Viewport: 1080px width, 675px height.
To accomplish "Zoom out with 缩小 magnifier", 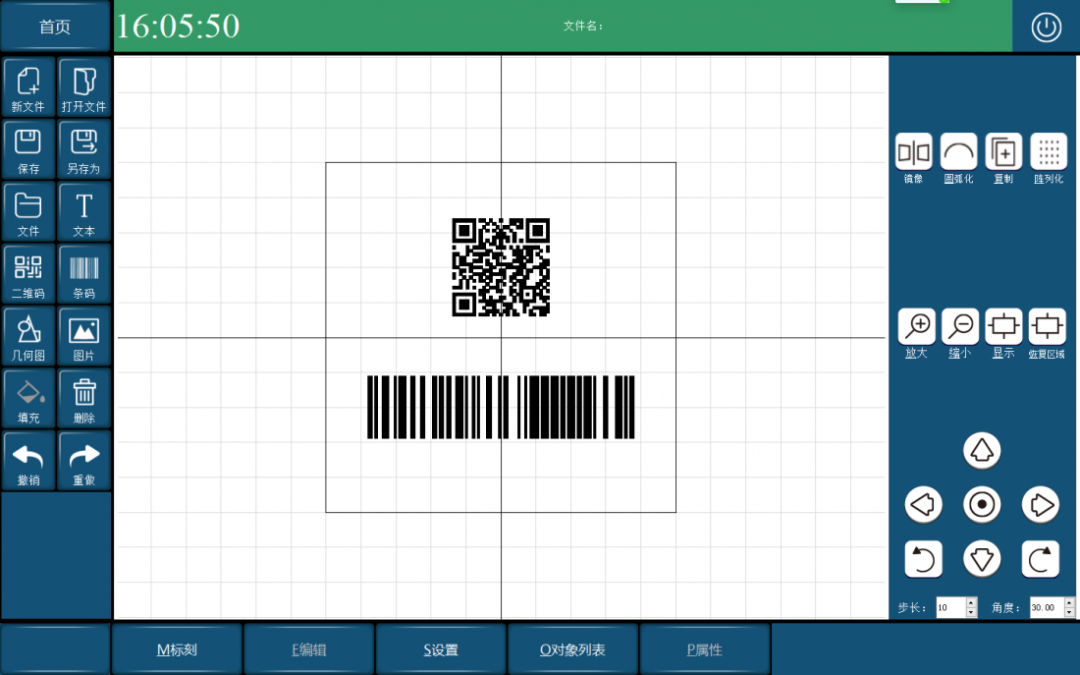I will click(960, 326).
